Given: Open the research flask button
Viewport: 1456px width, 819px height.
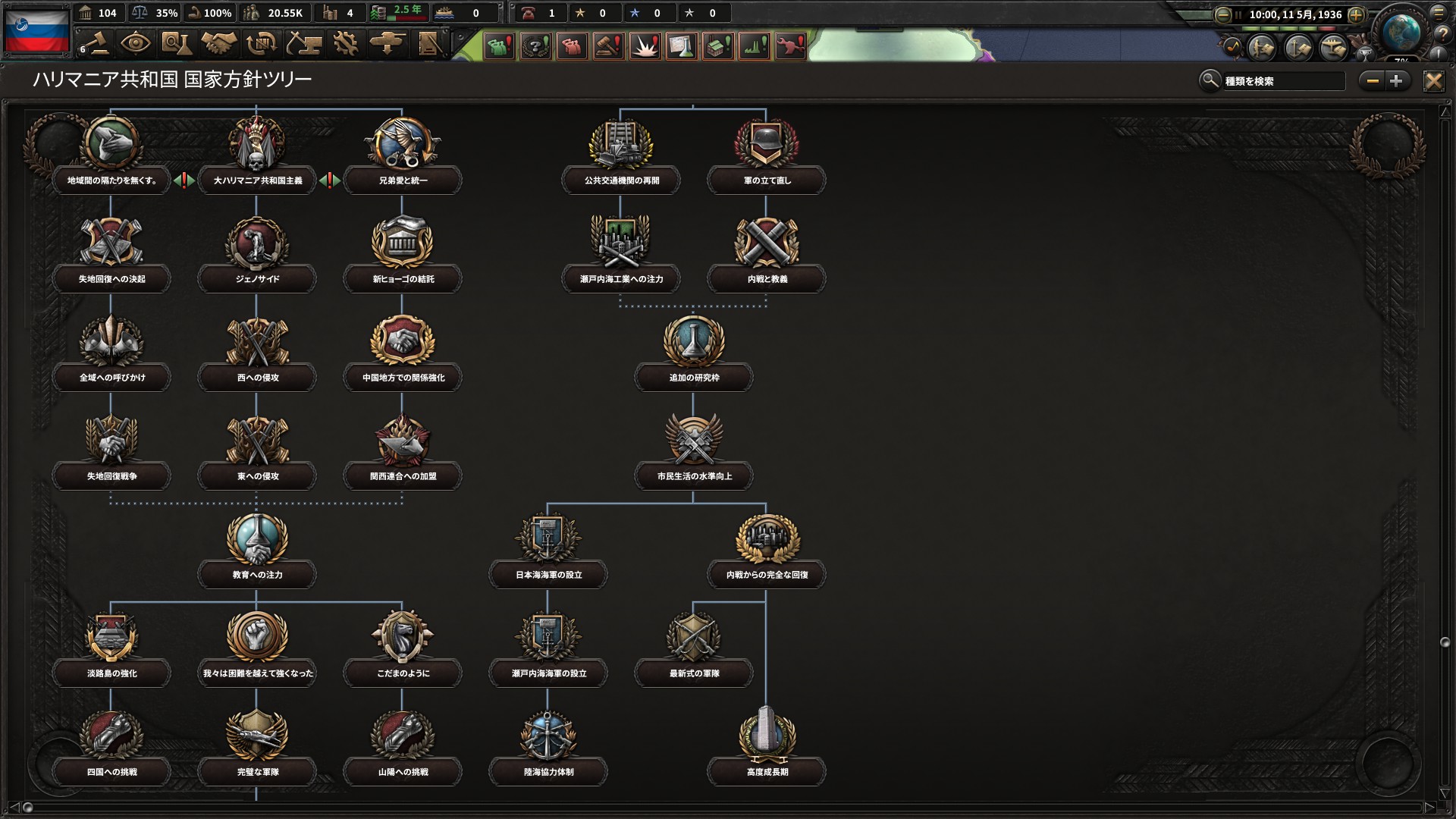Looking at the screenshot, I should coord(177,44).
